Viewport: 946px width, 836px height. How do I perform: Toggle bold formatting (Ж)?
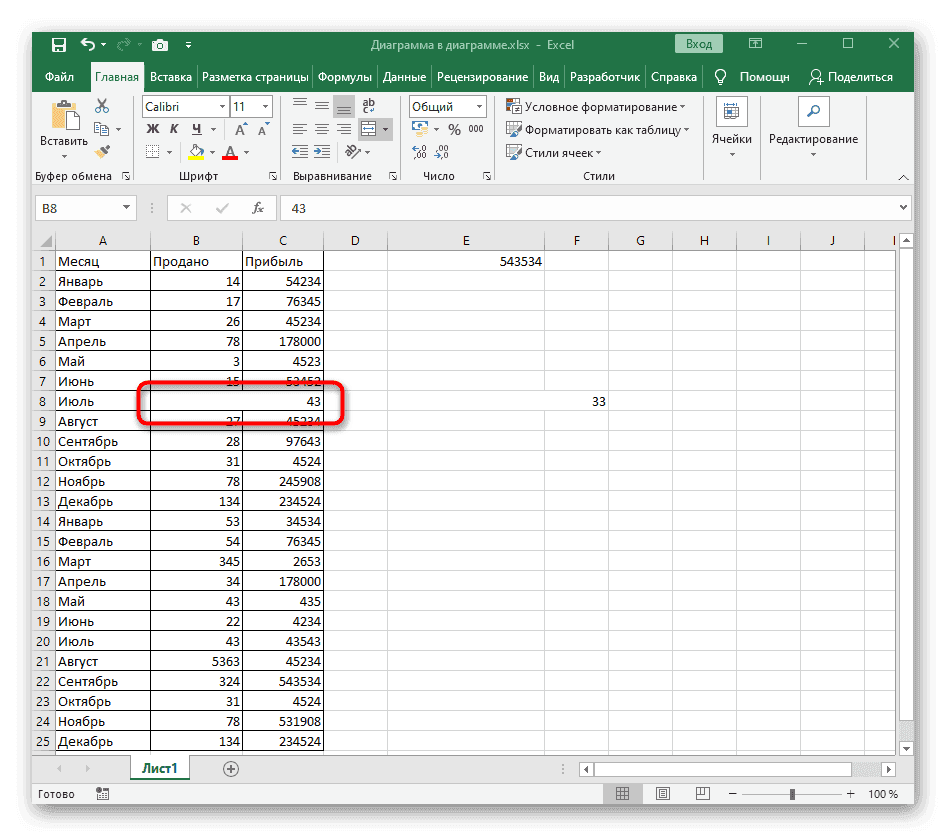point(153,130)
